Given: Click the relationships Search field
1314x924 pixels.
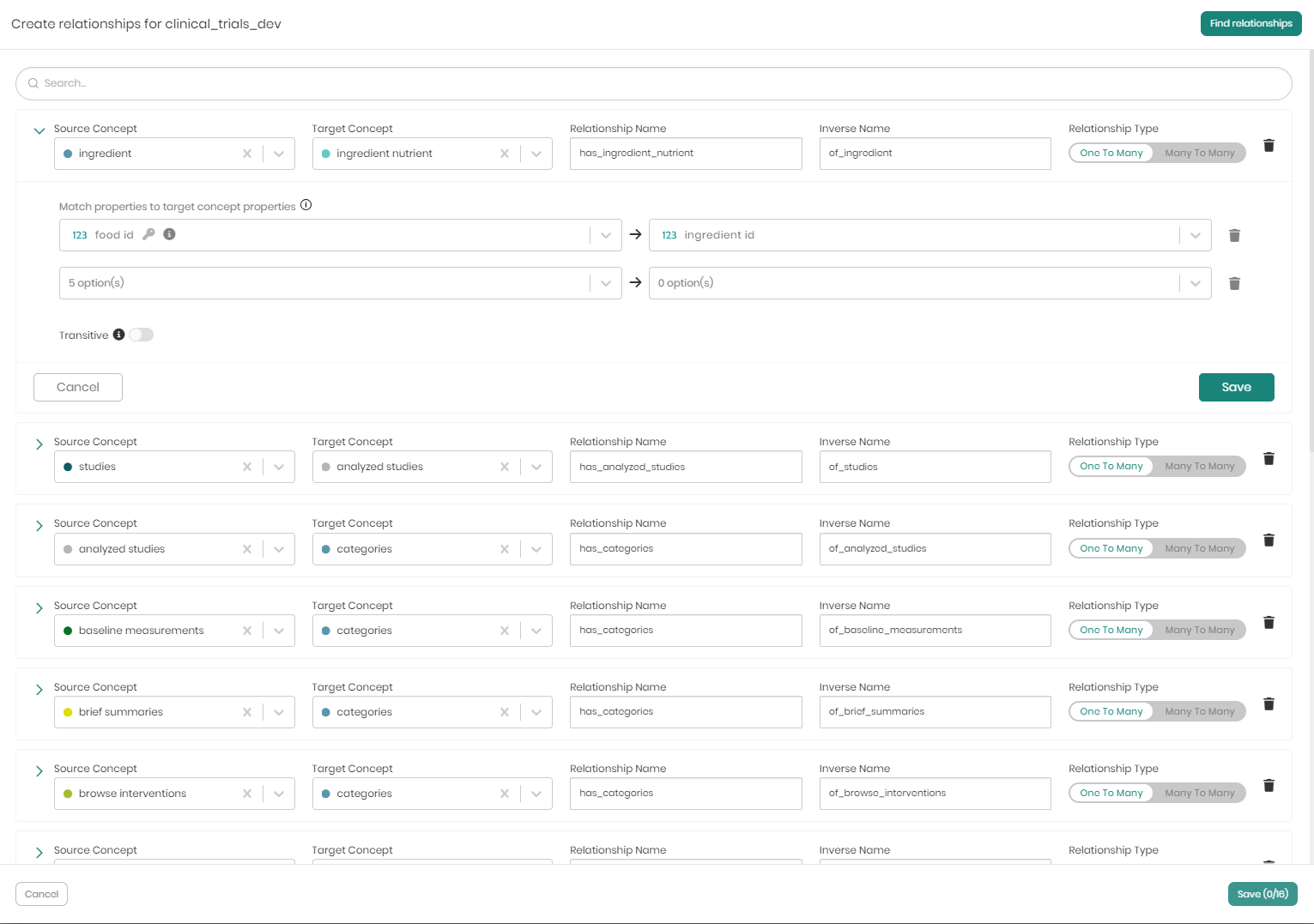Looking at the screenshot, I should coord(654,83).
